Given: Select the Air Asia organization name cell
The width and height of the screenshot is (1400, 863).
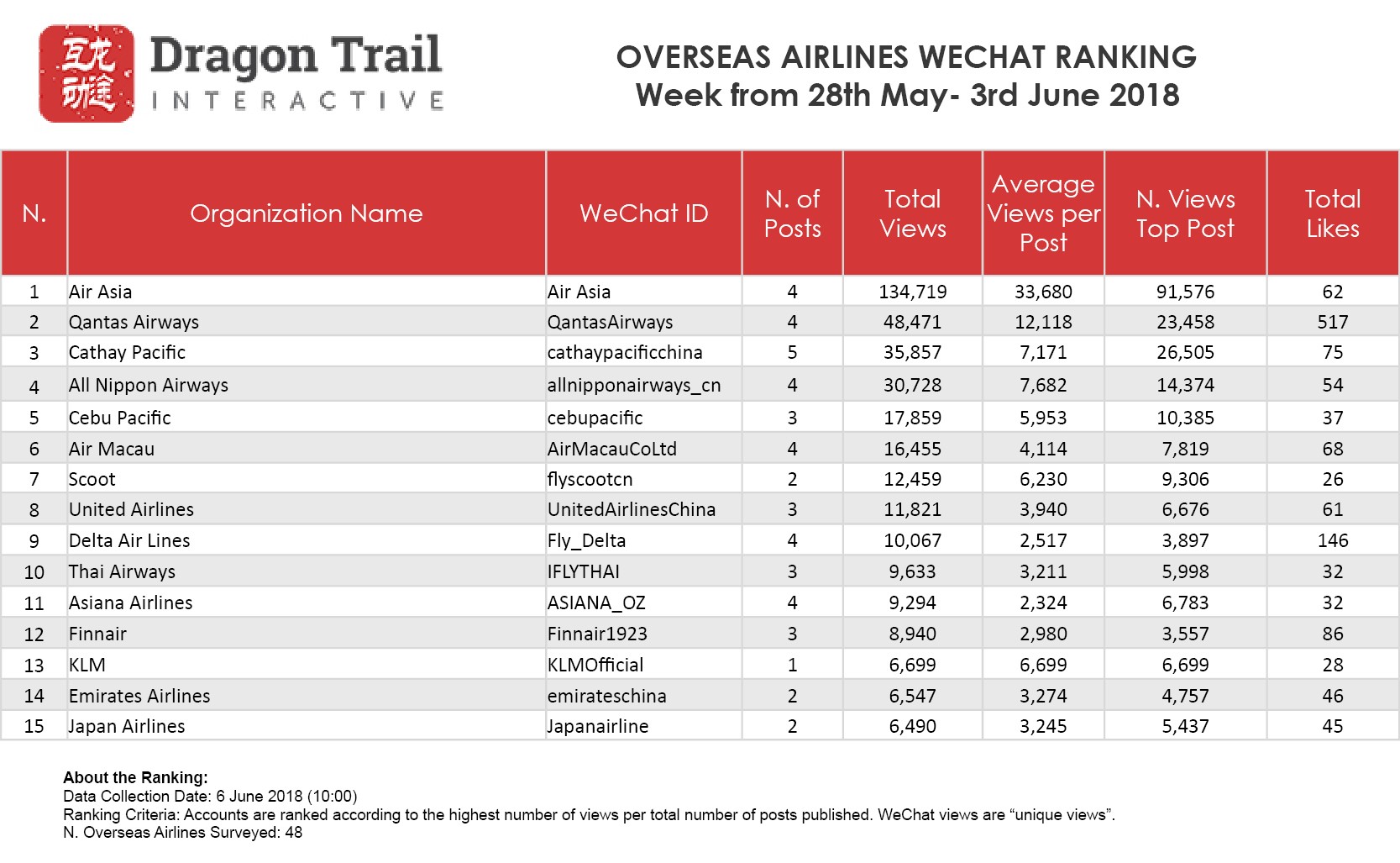Looking at the screenshot, I should click(x=101, y=292).
